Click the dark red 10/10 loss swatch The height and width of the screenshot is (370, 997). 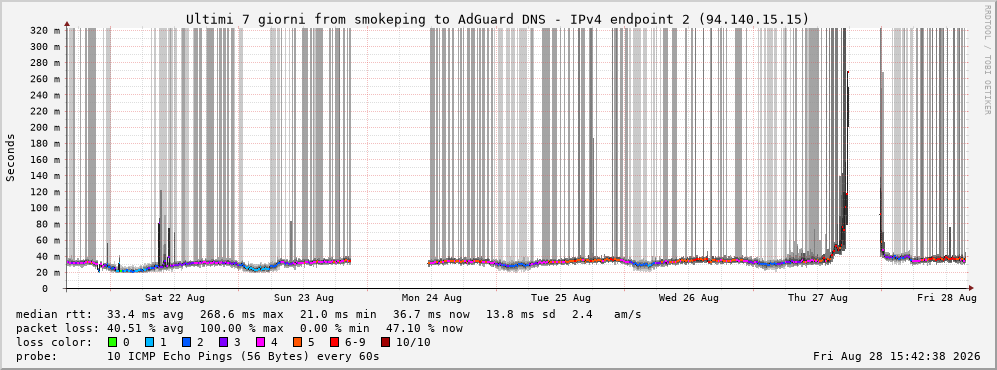[x=386, y=343]
